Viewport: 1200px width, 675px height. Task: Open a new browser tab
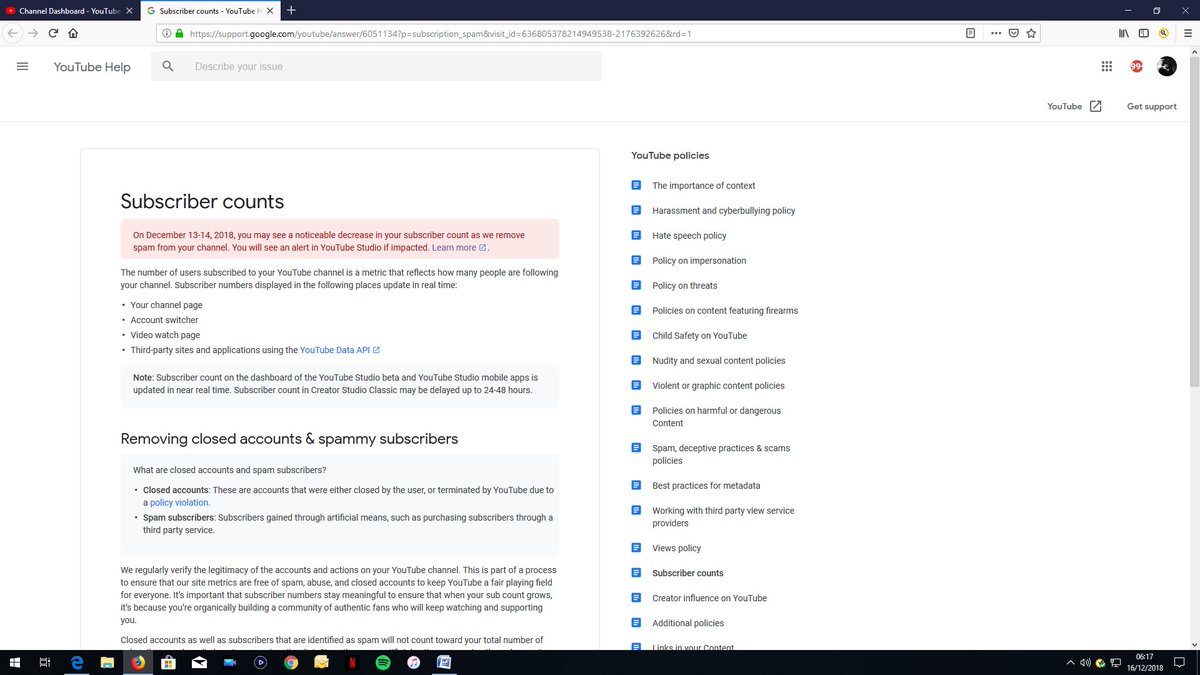click(x=291, y=10)
